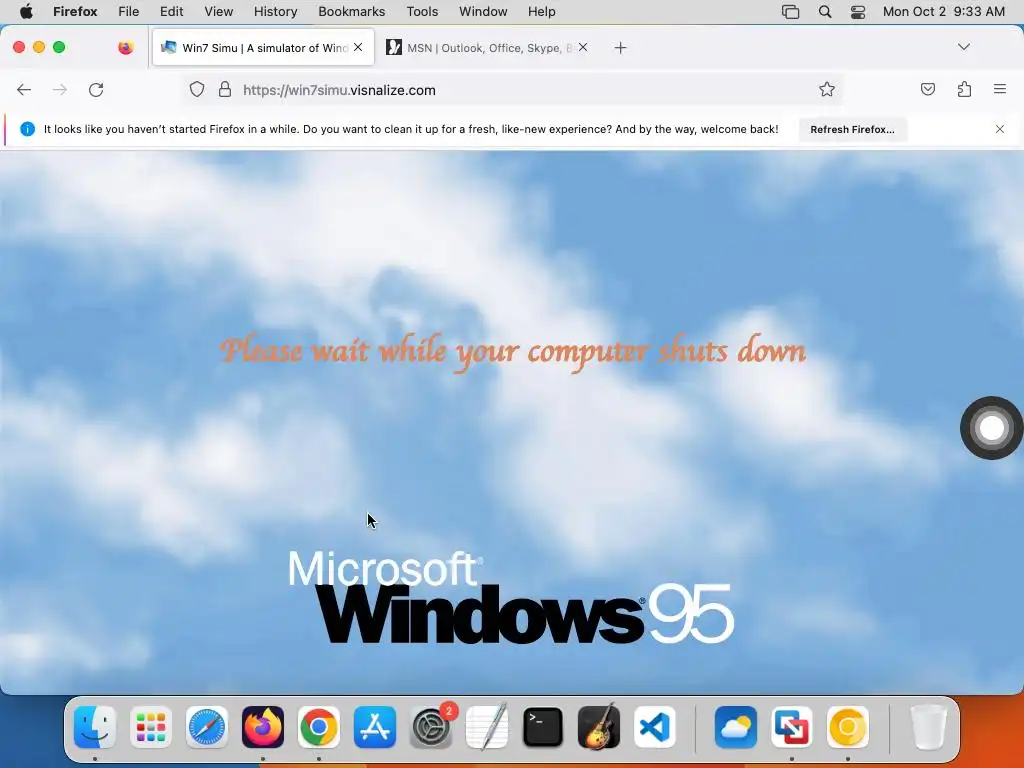Open the Tools menu
Viewport: 1024px width, 768px height.
(x=422, y=11)
